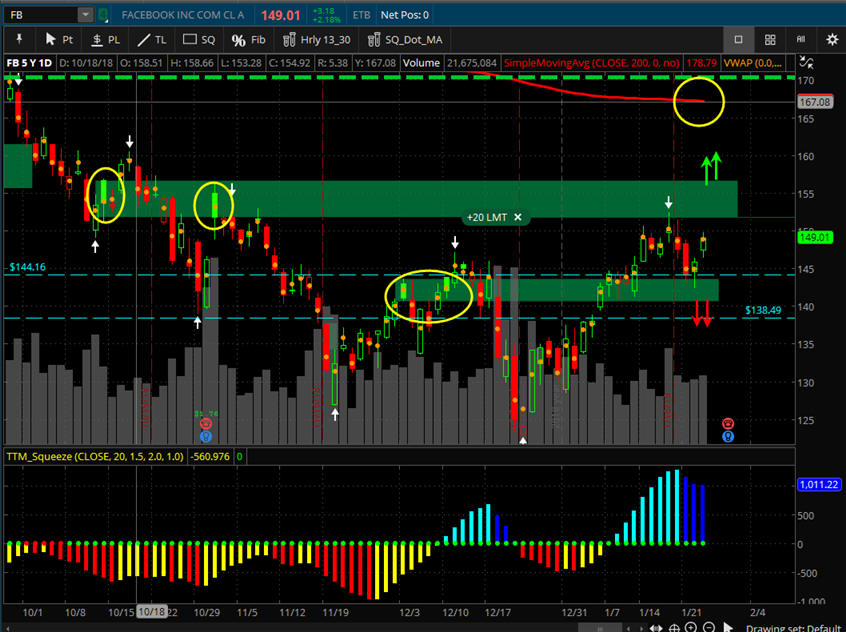The height and width of the screenshot is (632, 846).
Task: Open the Drawing set: Default menu
Action: [x=792, y=628]
